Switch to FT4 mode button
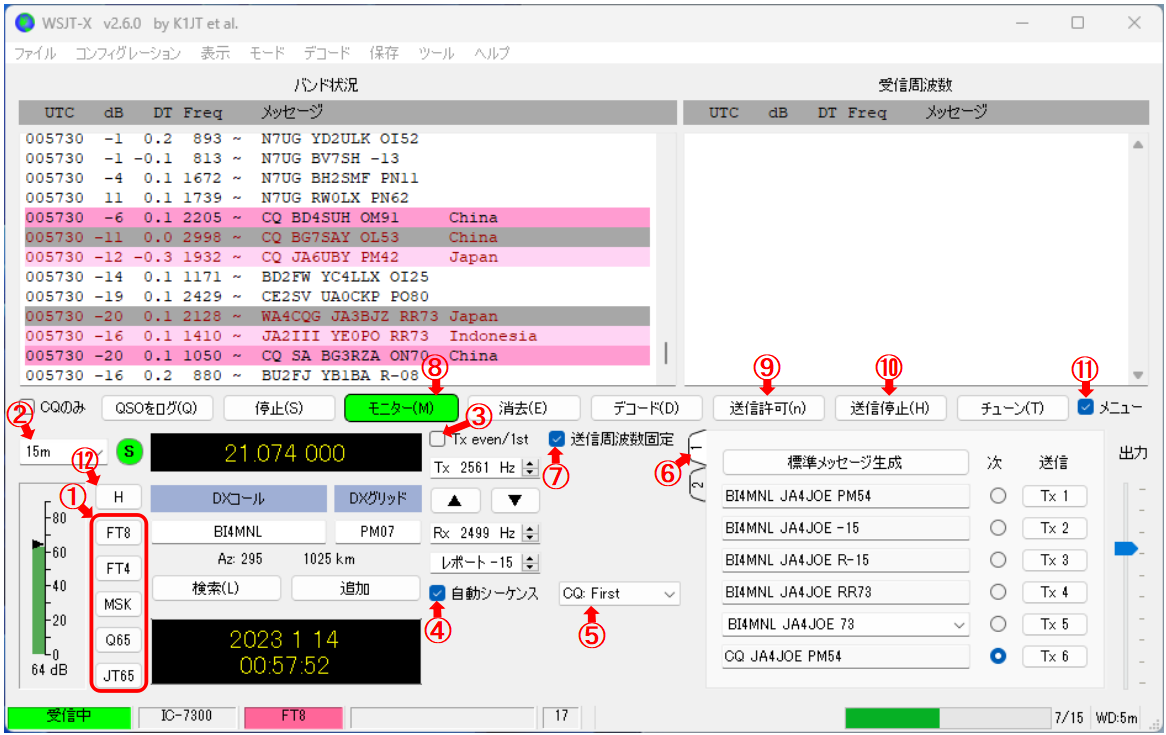This screenshot has width=1166, height=735. click(118, 568)
